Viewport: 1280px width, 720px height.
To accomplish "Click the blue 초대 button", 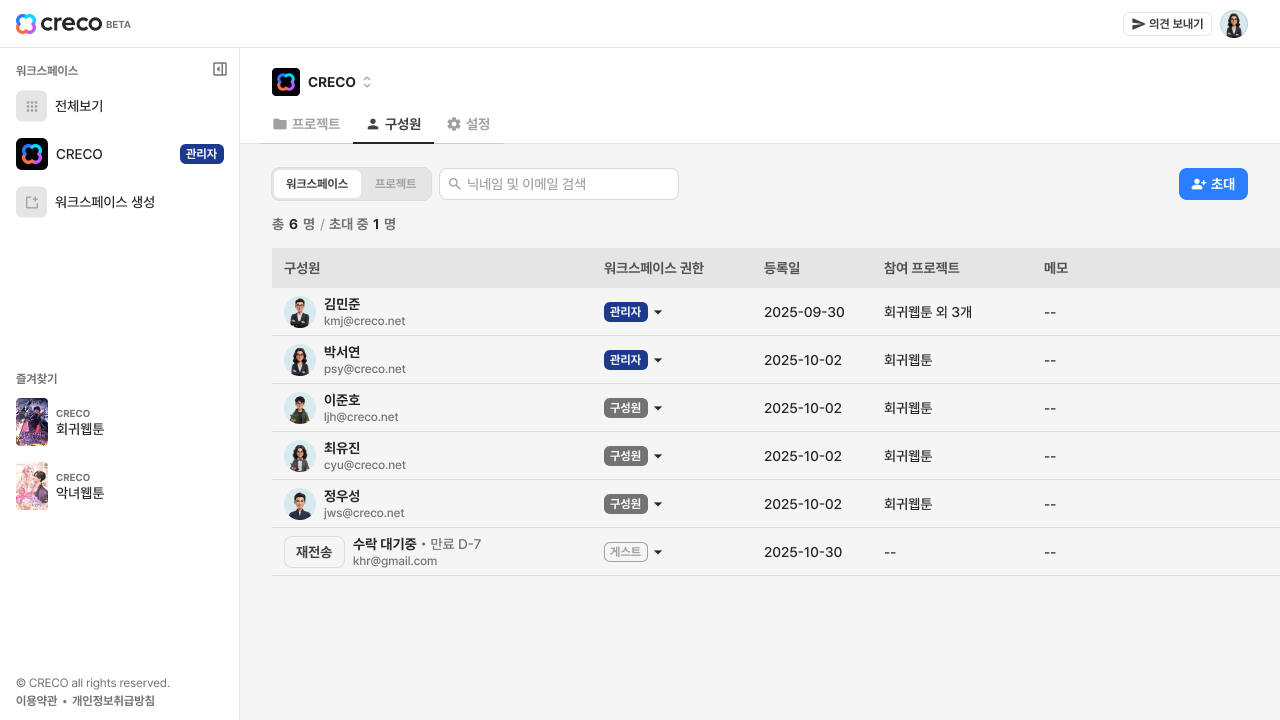I will (x=1213, y=184).
